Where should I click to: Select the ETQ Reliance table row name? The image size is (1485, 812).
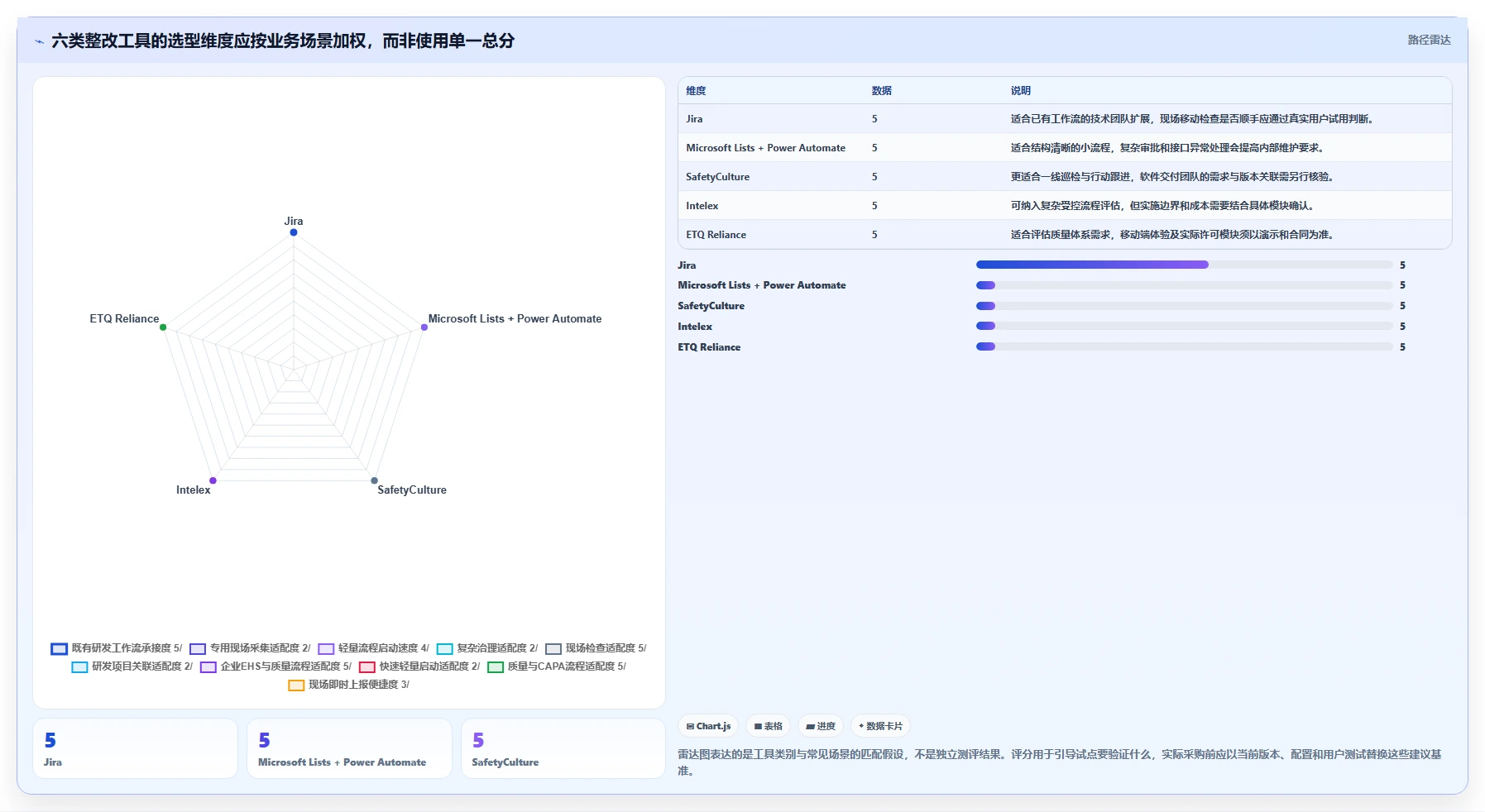716,235
